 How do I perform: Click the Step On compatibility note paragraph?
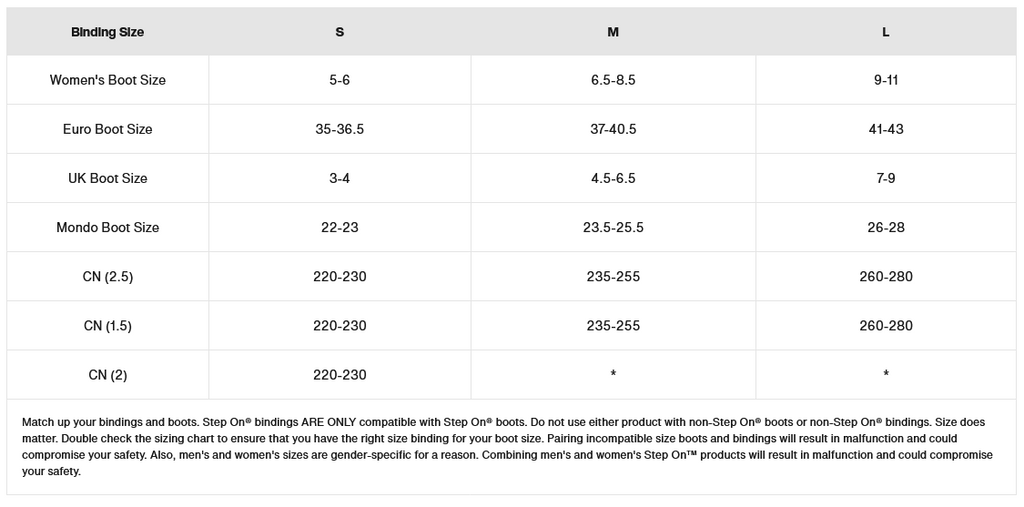(510, 446)
